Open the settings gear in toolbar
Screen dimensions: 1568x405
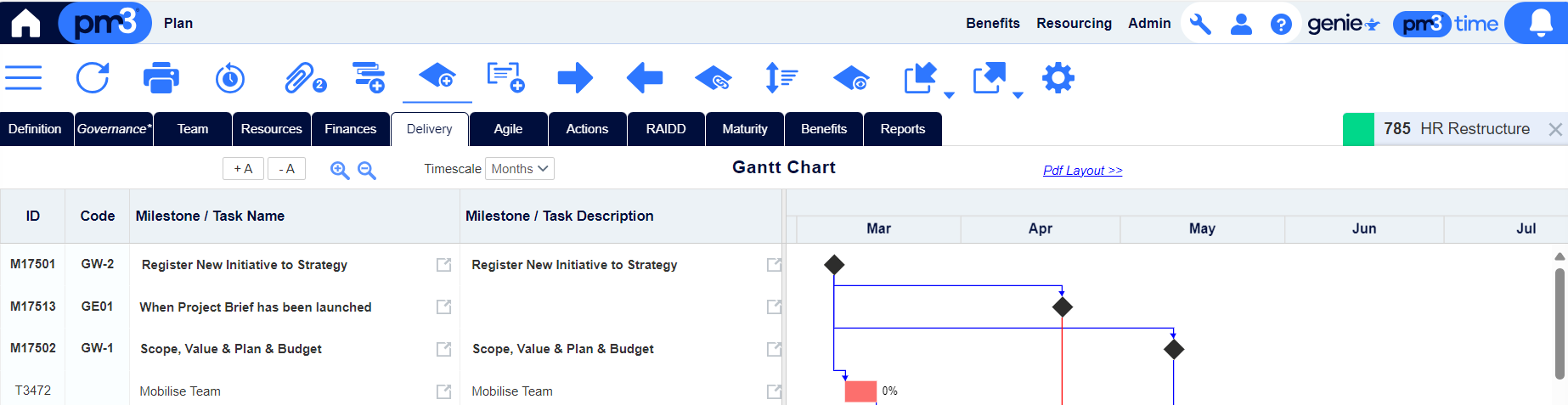pyautogui.click(x=1058, y=78)
